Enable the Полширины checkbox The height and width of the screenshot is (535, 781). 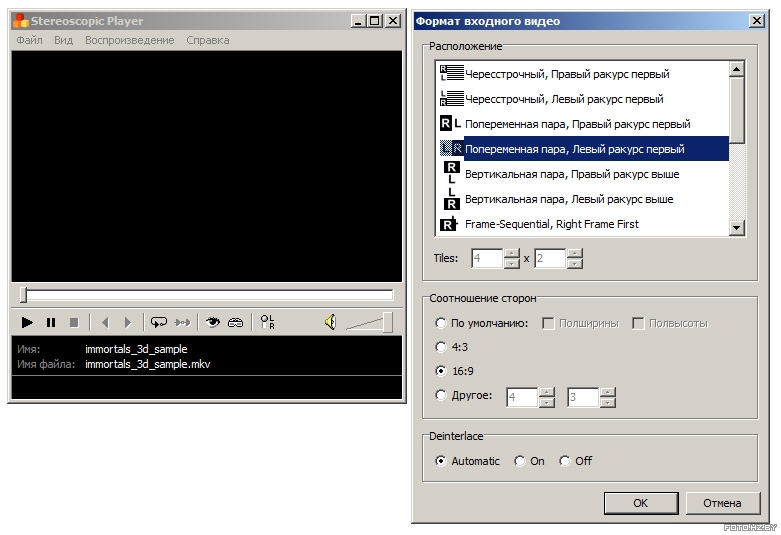click(580, 323)
